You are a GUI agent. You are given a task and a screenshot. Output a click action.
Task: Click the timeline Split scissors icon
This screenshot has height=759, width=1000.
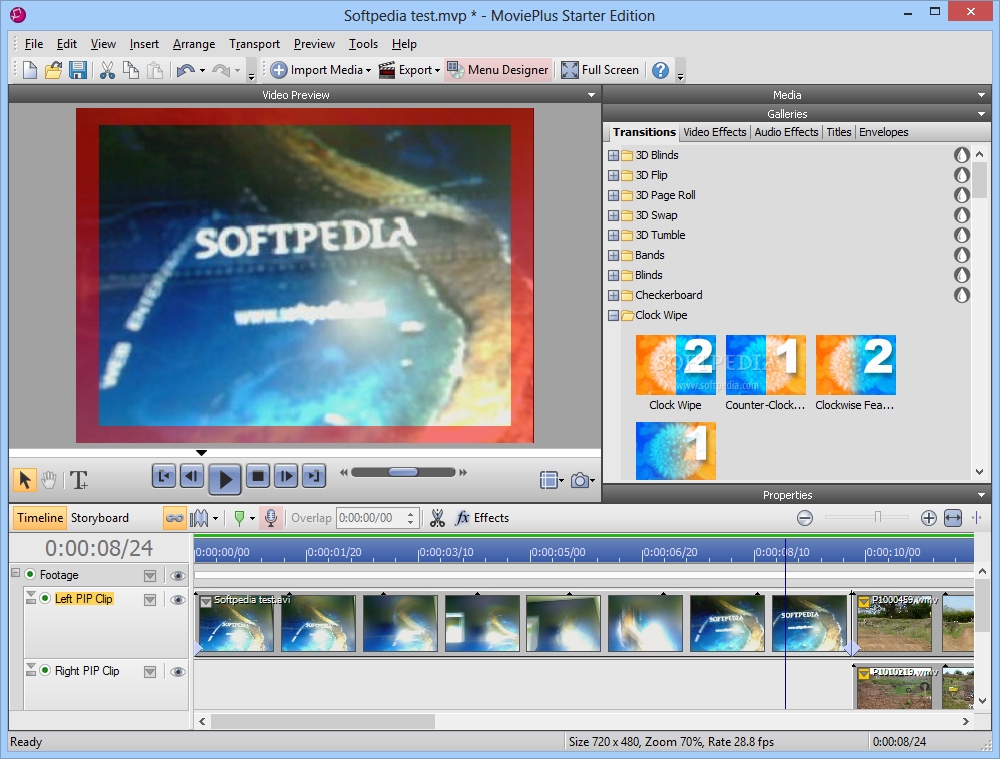tap(437, 518)
